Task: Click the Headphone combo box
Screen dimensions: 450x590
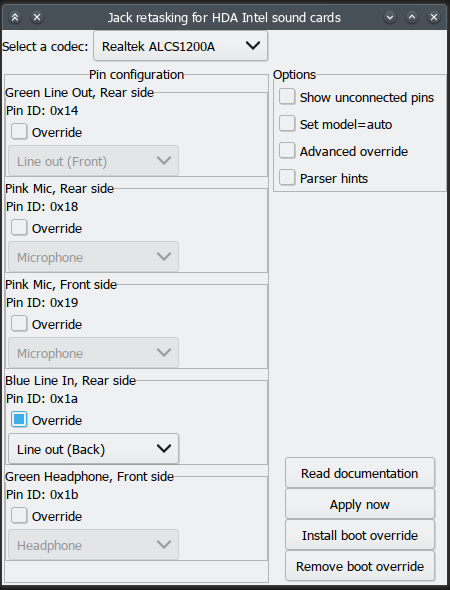Action: (x=93, y=545)
